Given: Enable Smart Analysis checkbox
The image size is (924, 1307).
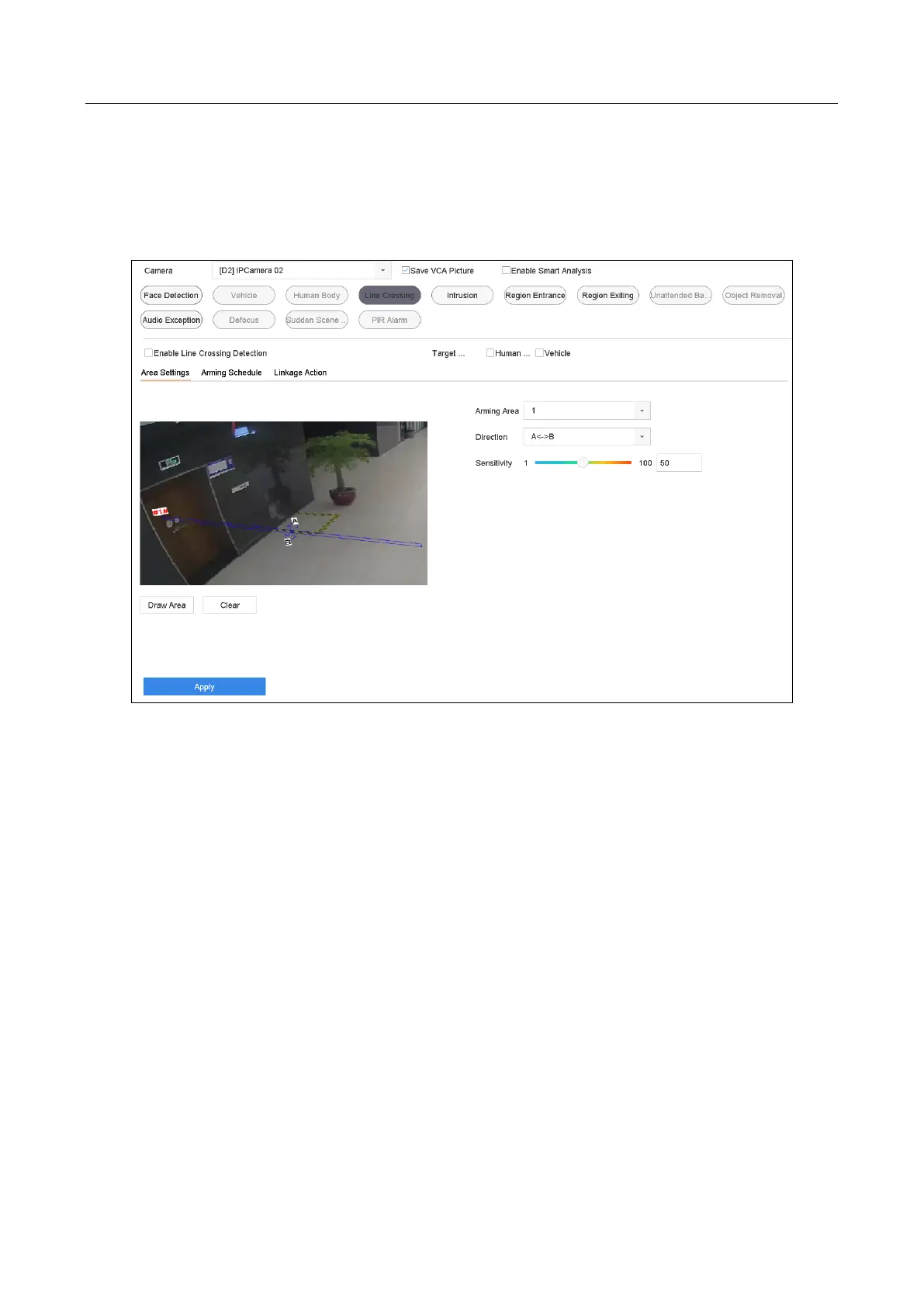Looking at the screenshot, I should (x=506, y=270).
